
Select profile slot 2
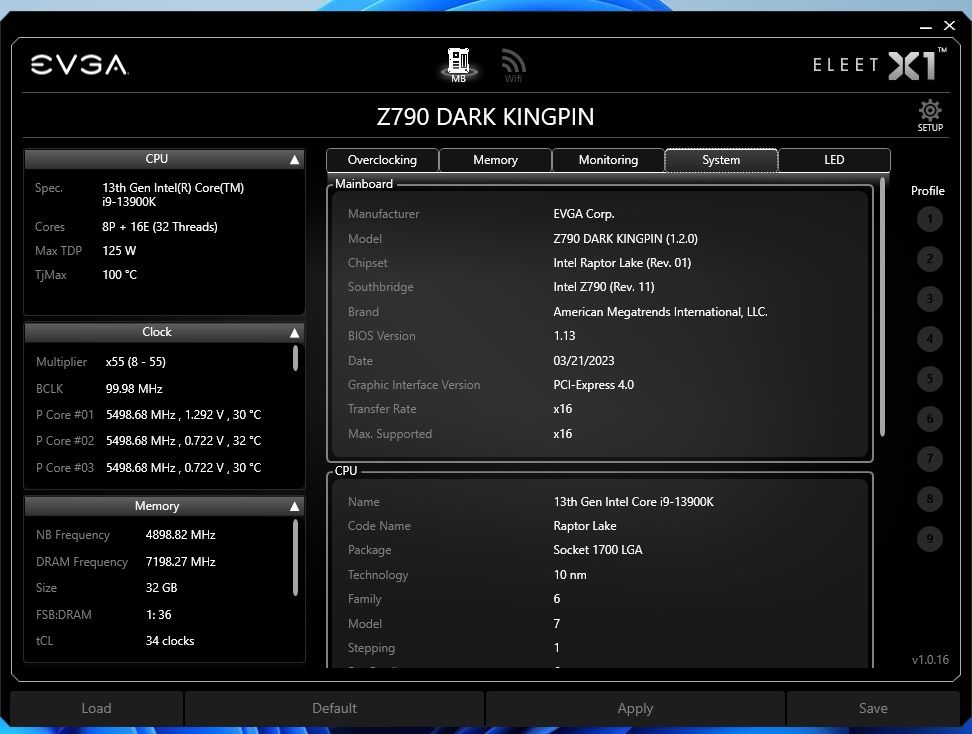(929, 259)
